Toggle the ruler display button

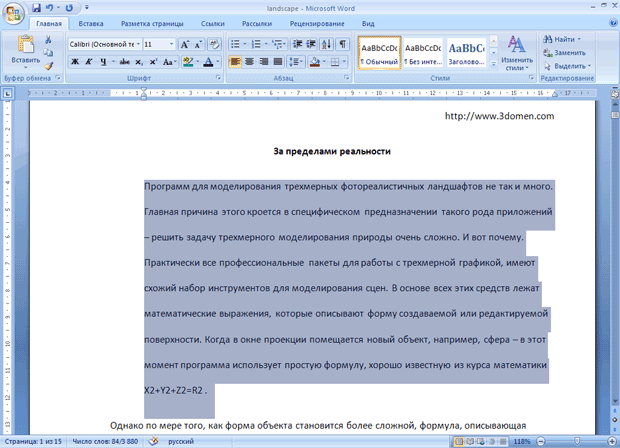615,94
